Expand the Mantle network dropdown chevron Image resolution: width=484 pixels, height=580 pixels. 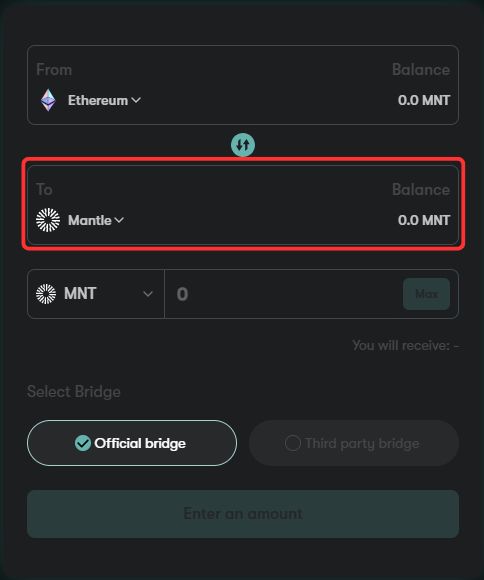(119, 220)
